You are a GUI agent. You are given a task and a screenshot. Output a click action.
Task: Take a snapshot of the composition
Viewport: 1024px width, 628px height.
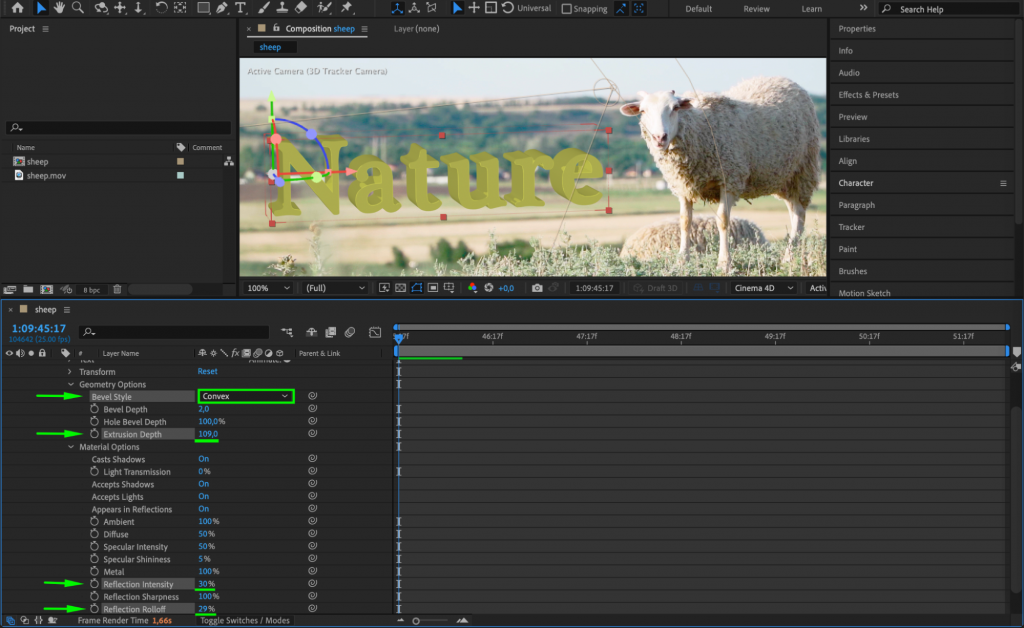(538, 287)
